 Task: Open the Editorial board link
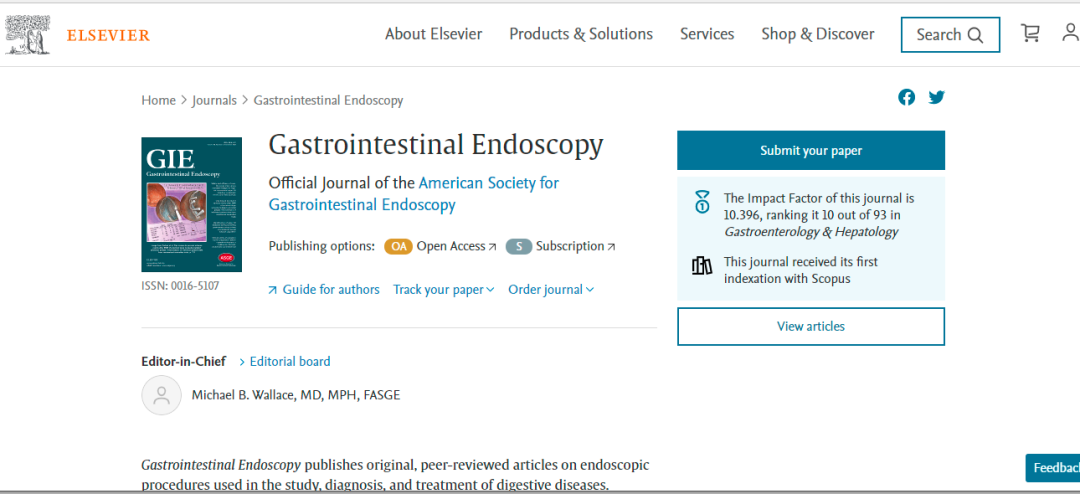coord(289,361)
